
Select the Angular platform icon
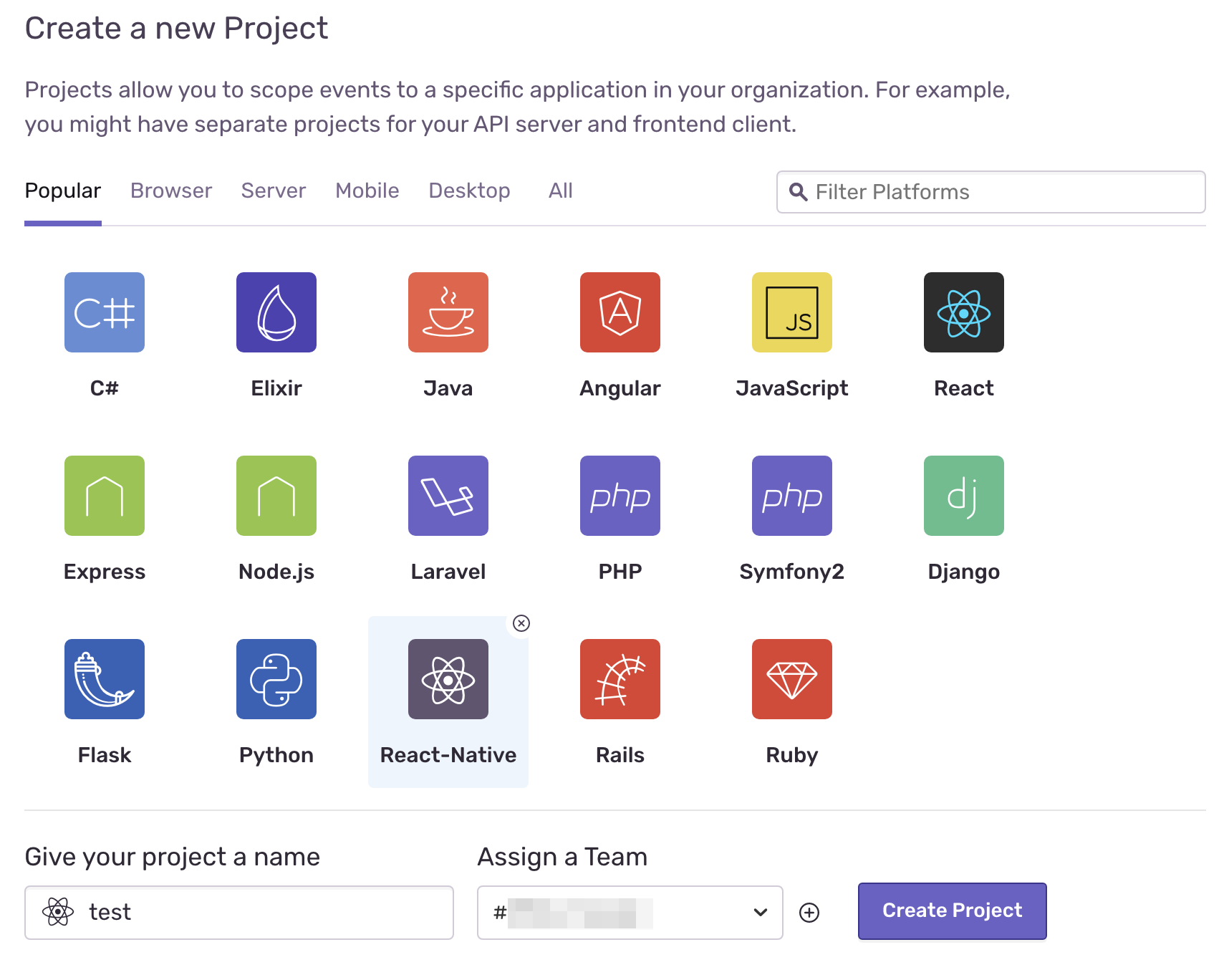coord(620,312)
